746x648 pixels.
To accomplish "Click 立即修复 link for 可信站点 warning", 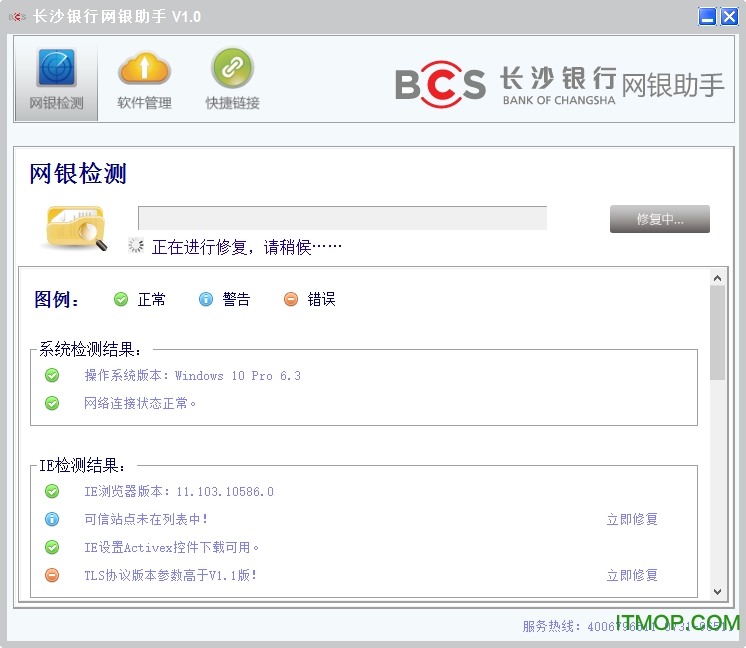I will (x=632, y=519).
